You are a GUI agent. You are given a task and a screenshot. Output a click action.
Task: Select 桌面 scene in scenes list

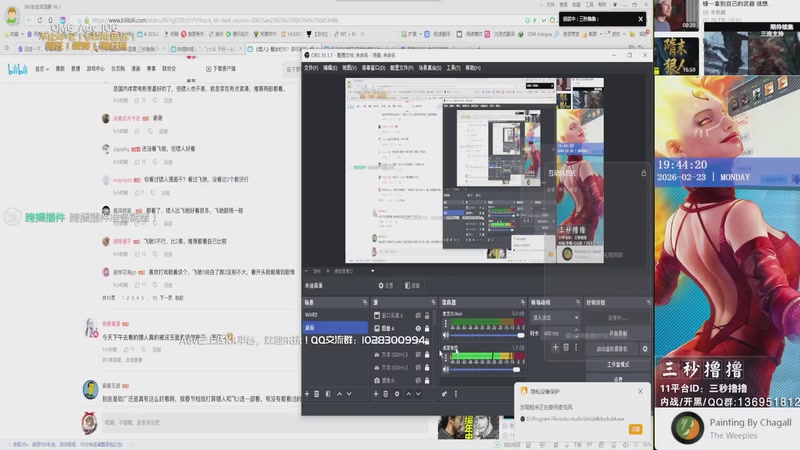click(x=336, y=328)
